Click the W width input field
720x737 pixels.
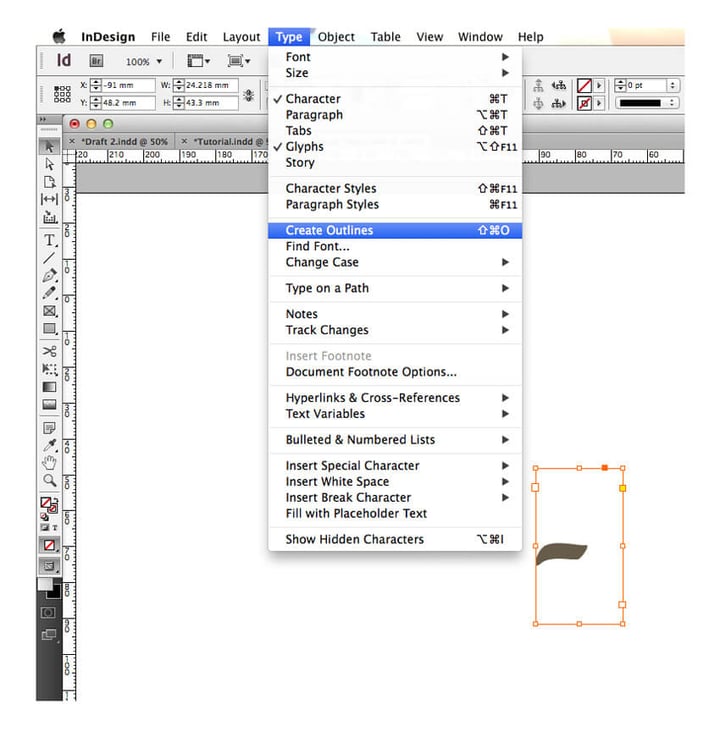point(211,85)
